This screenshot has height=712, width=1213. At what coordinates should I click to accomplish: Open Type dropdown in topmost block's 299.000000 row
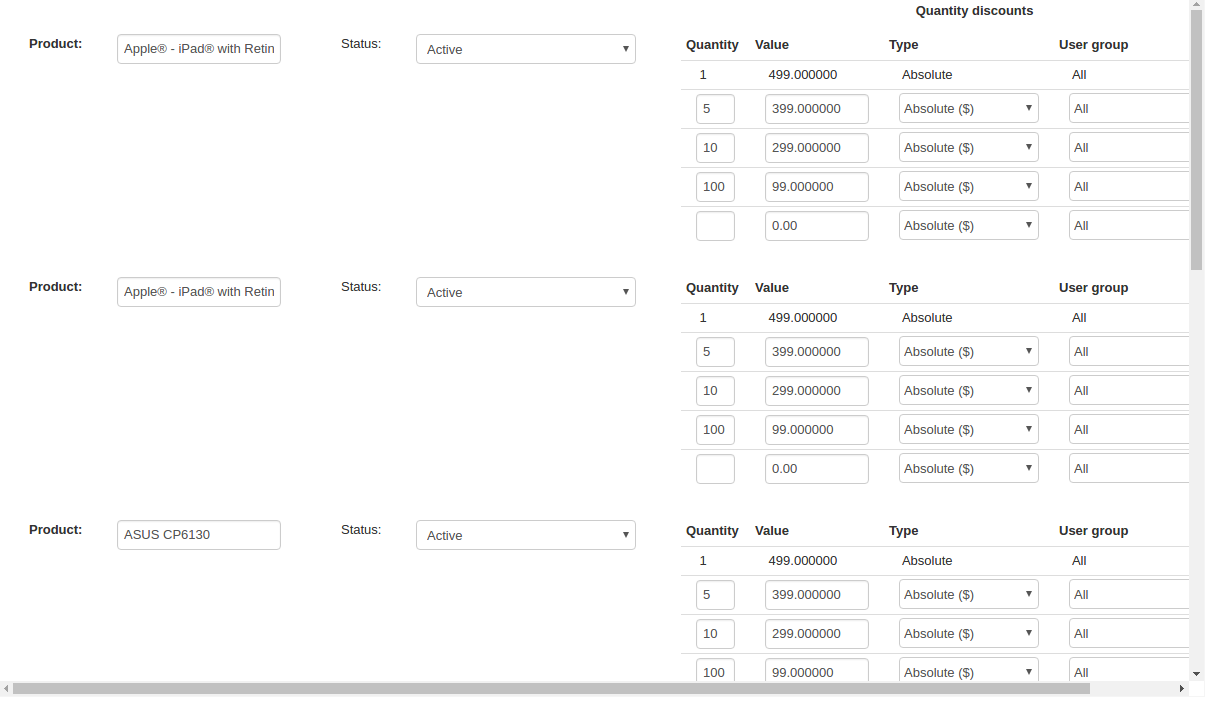tap(969, 147)
